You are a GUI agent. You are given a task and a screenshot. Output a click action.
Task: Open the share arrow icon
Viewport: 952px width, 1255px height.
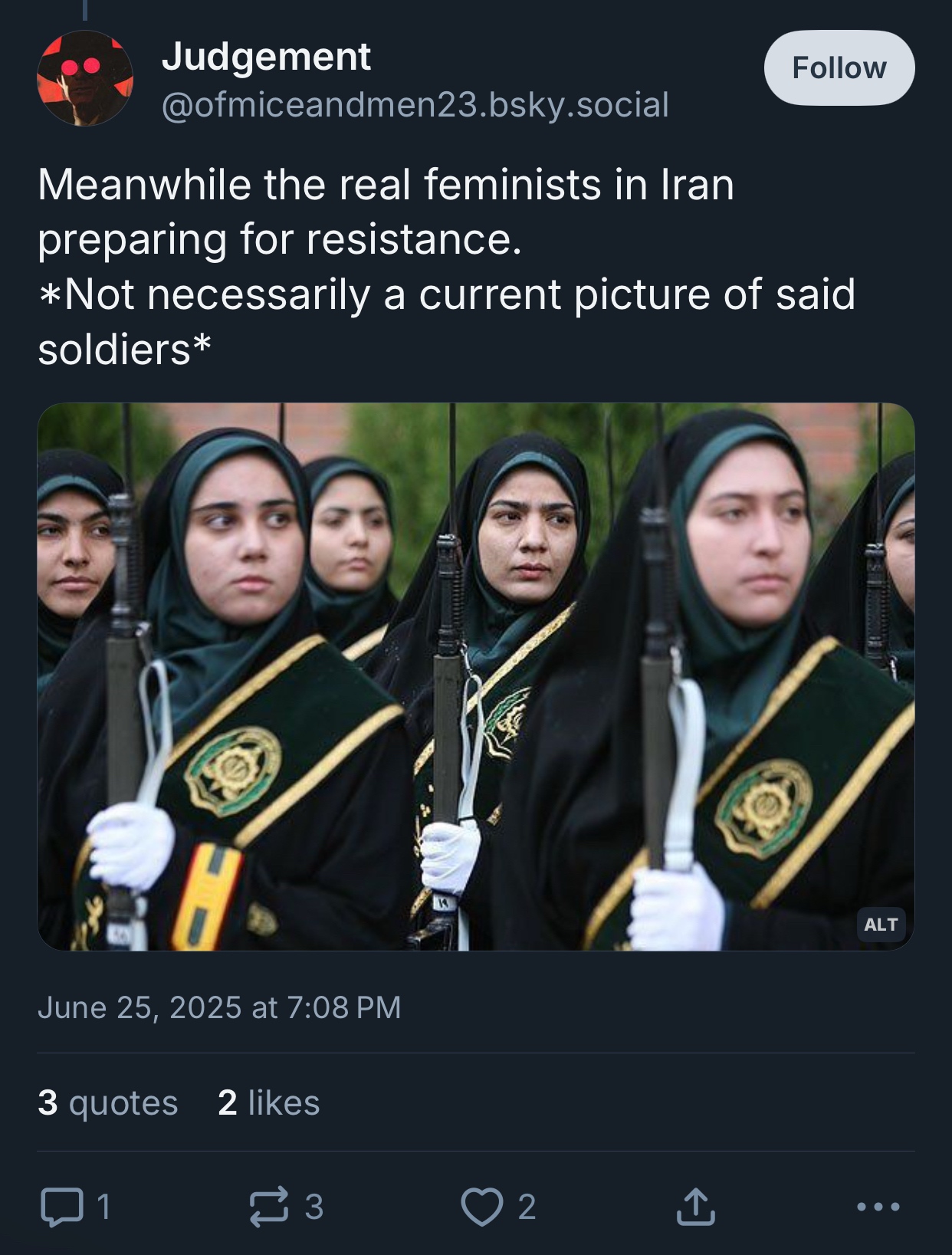695,1206
